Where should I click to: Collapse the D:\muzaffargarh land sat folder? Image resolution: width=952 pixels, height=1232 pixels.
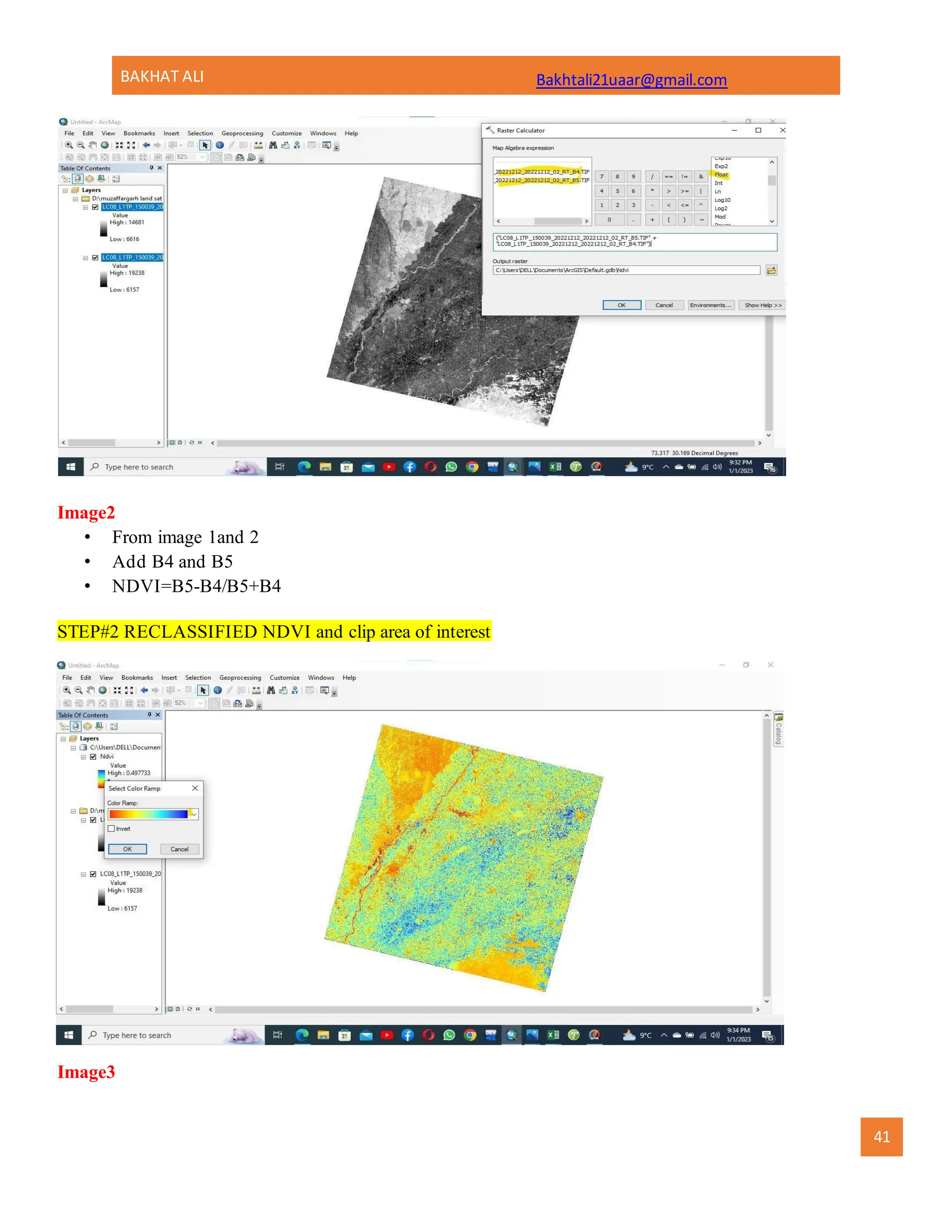(75, 199)
